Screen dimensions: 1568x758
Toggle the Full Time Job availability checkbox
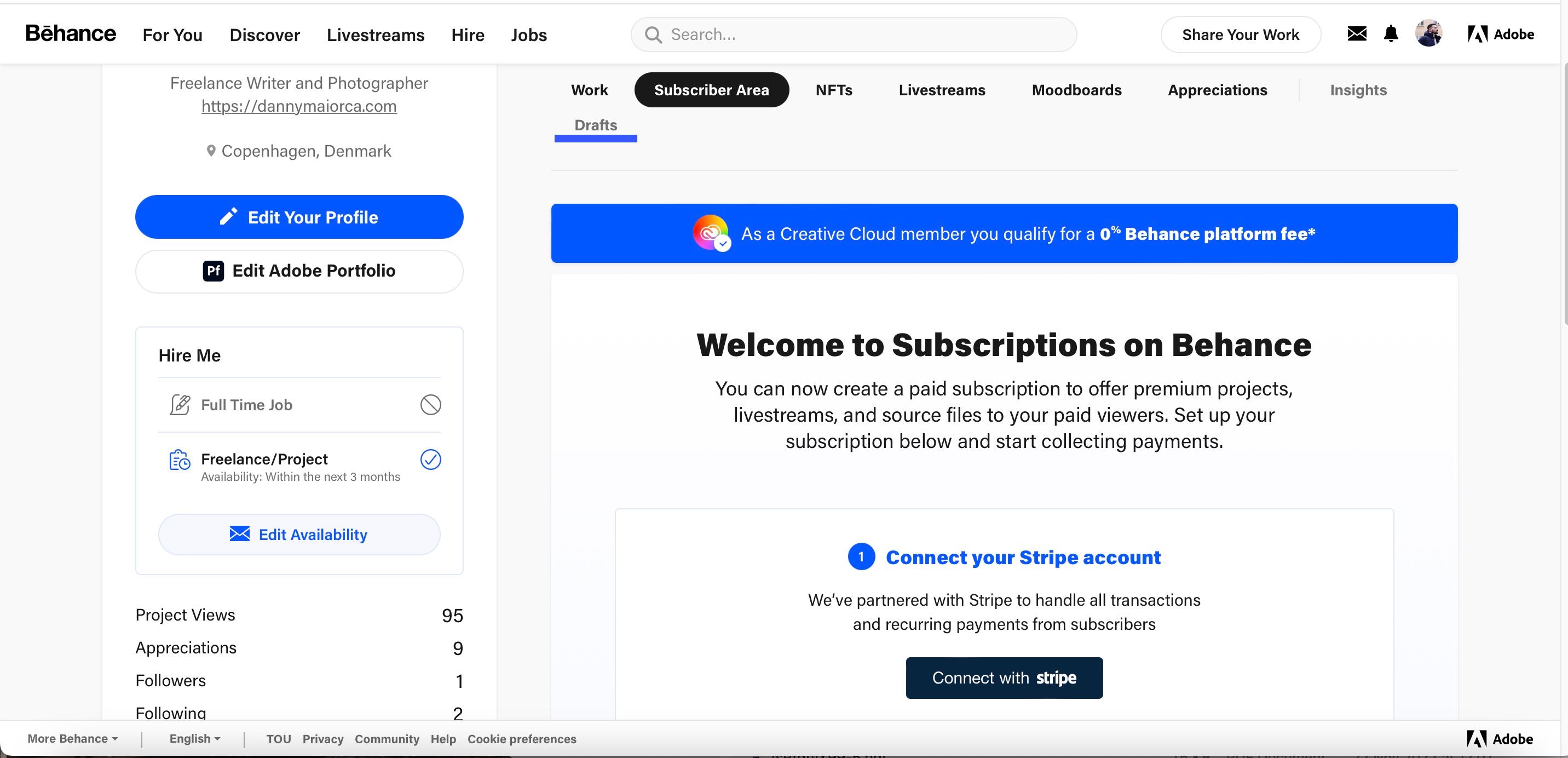coord(430,404)
